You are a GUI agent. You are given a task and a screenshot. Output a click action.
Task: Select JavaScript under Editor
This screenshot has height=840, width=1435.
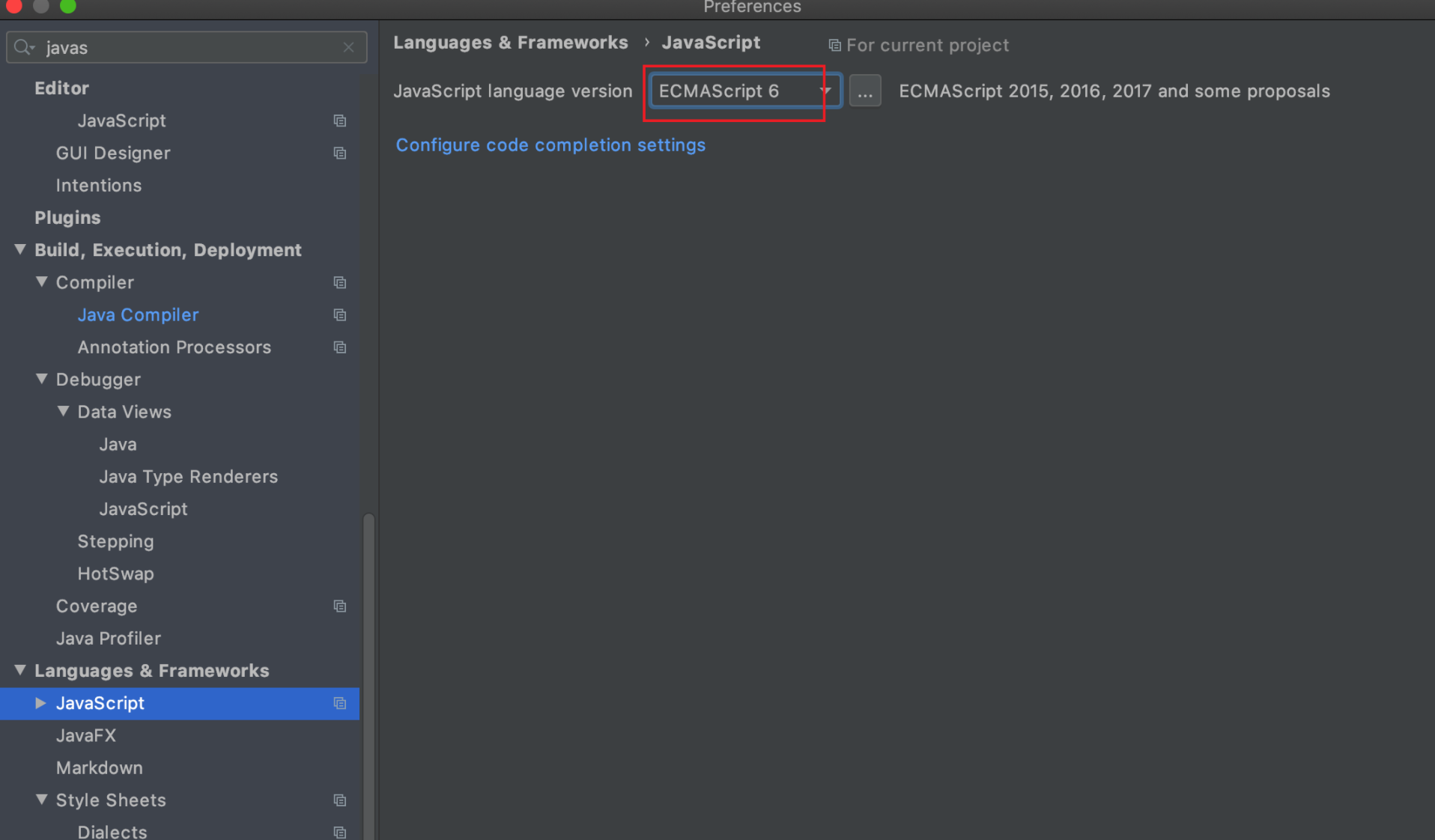[121, 121]
